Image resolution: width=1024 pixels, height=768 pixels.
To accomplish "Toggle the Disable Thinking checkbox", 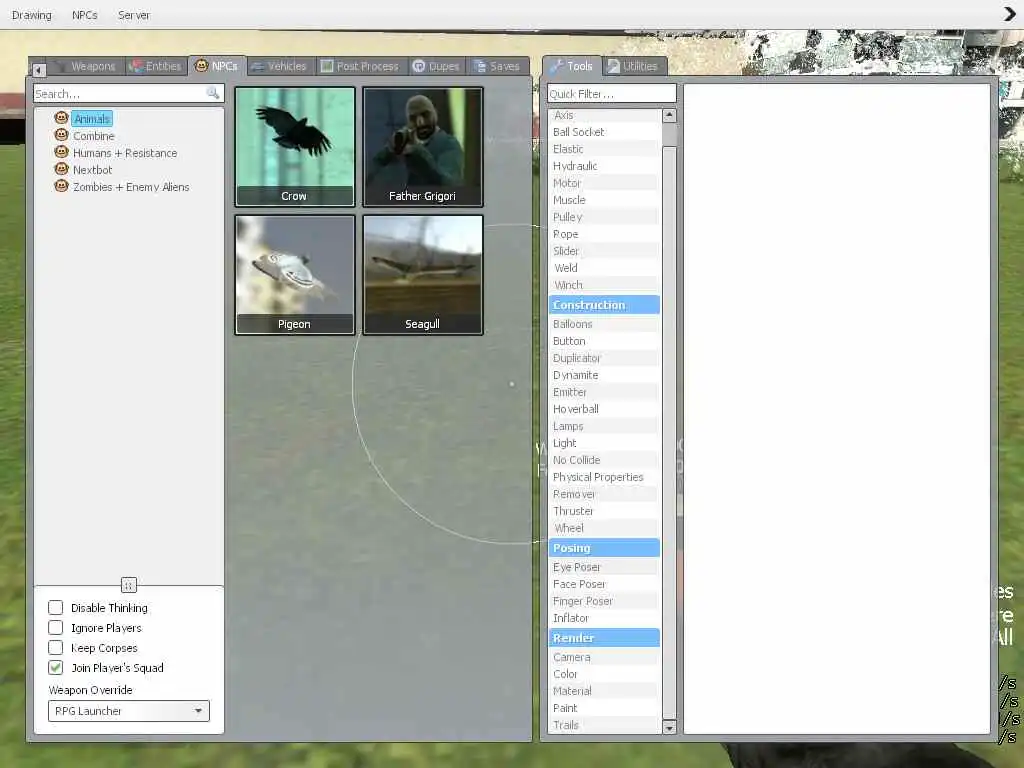I will point(56,607).
